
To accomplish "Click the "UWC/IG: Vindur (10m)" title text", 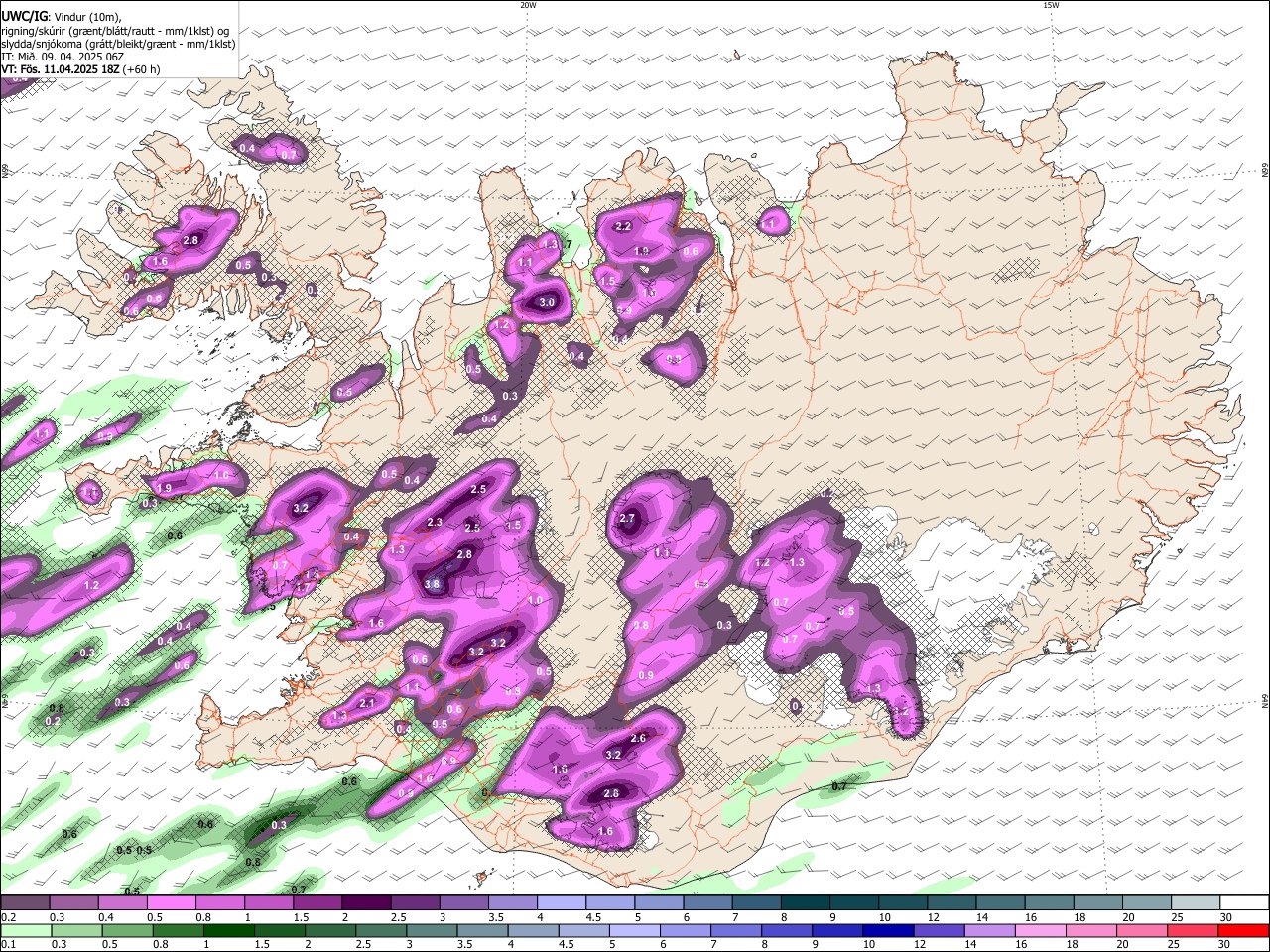I will tap(60, 17).
